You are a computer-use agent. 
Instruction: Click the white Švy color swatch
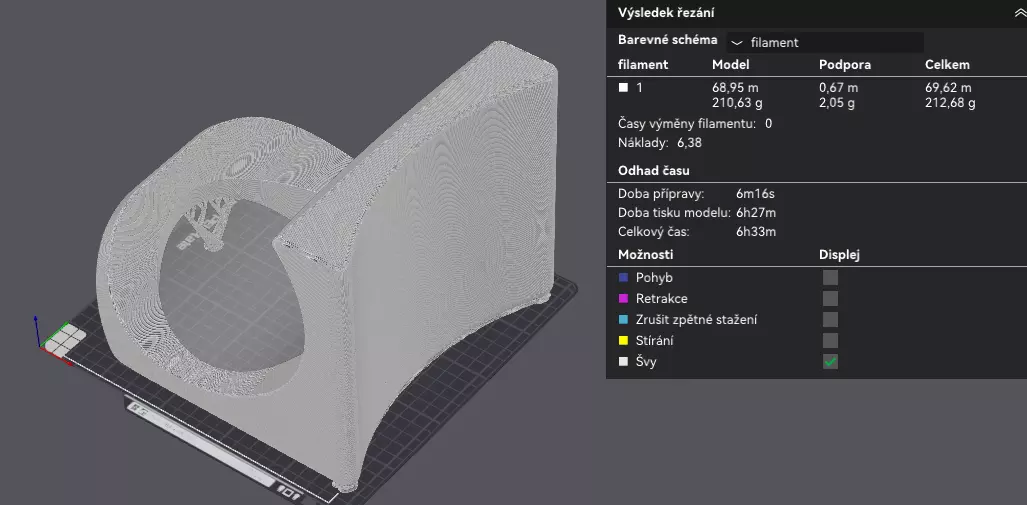click(x=624, y=362)
